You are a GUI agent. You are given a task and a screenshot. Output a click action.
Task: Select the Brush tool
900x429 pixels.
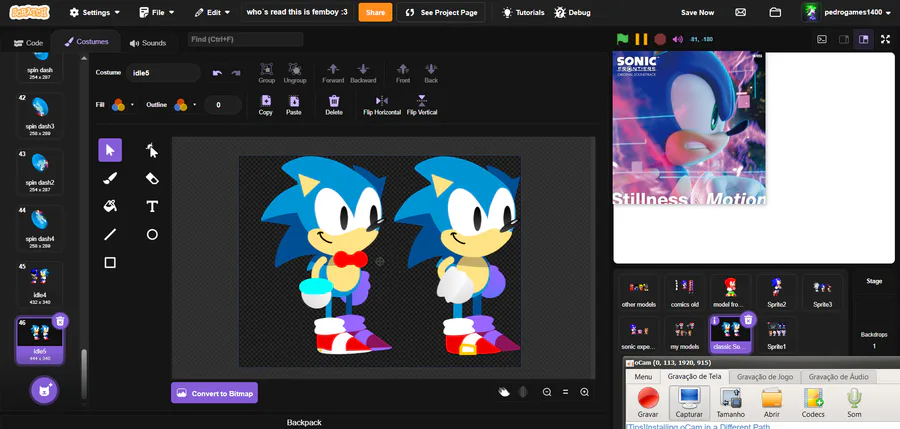[x=110, y=178]
